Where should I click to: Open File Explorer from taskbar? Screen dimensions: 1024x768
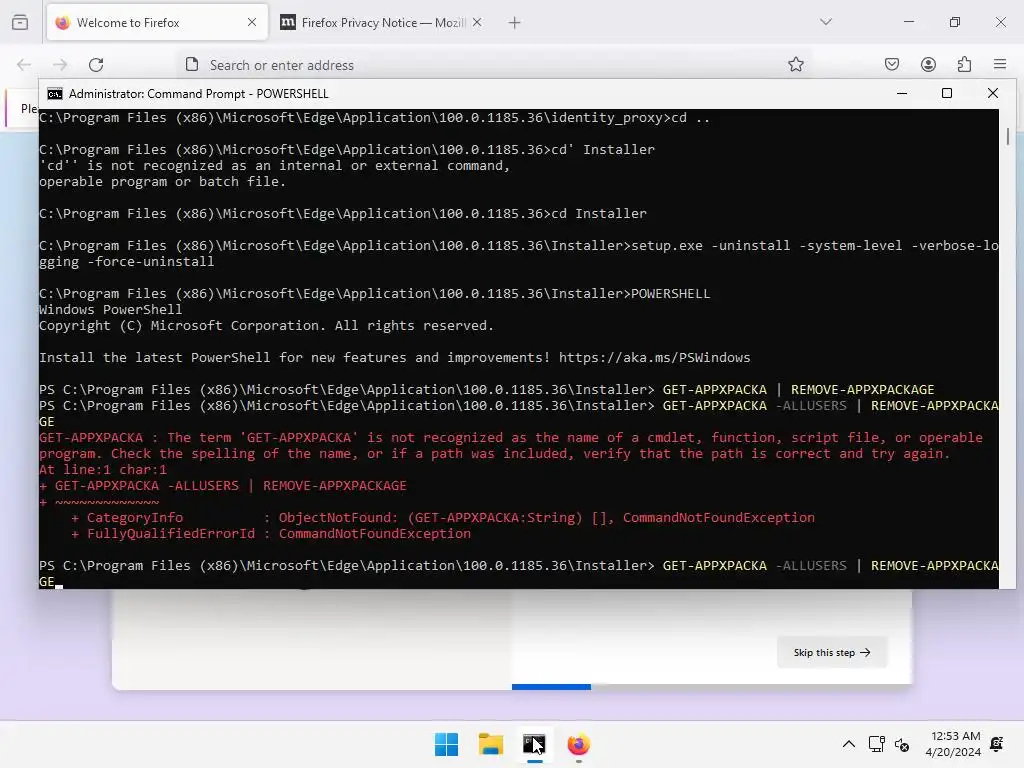point(490,744)
